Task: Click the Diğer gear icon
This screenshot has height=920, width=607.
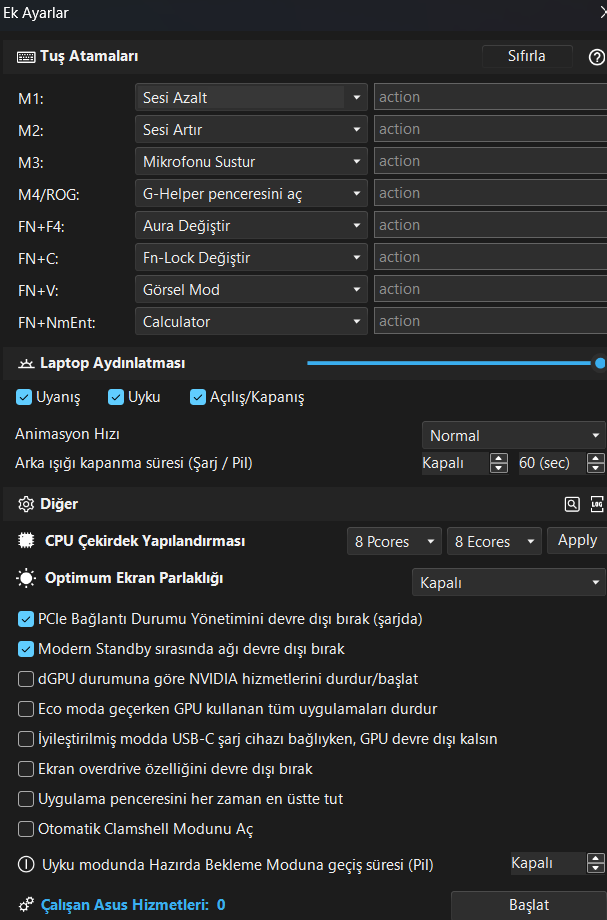Action: (26, 504)
